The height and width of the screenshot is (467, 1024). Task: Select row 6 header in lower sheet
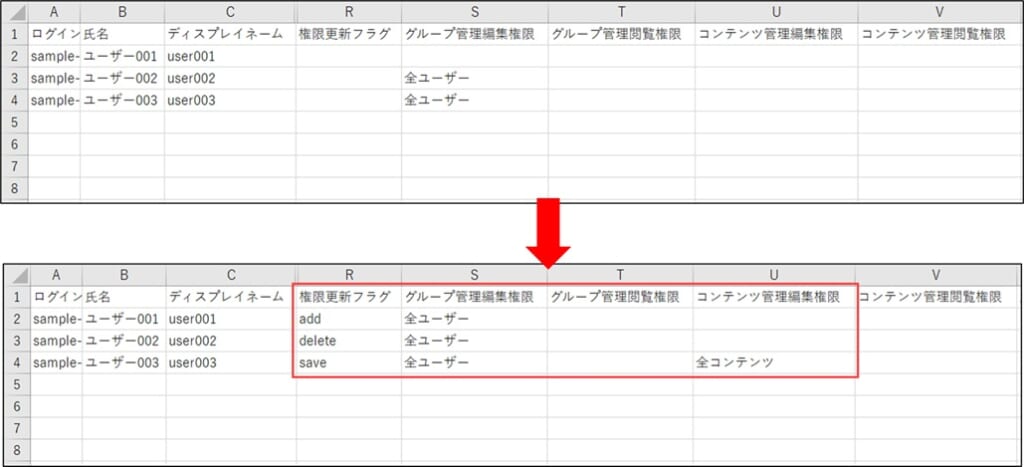tap(18, 406)
